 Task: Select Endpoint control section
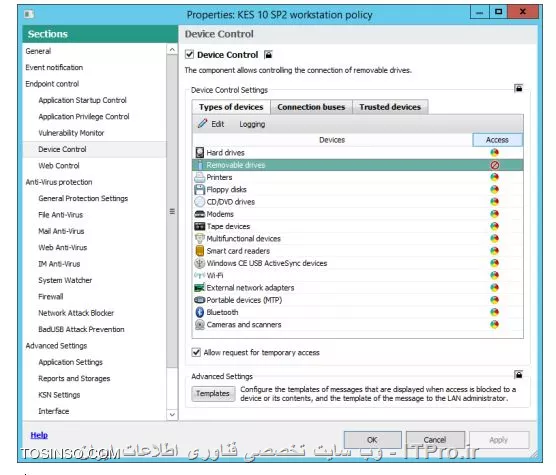click(x=52, y=84)
